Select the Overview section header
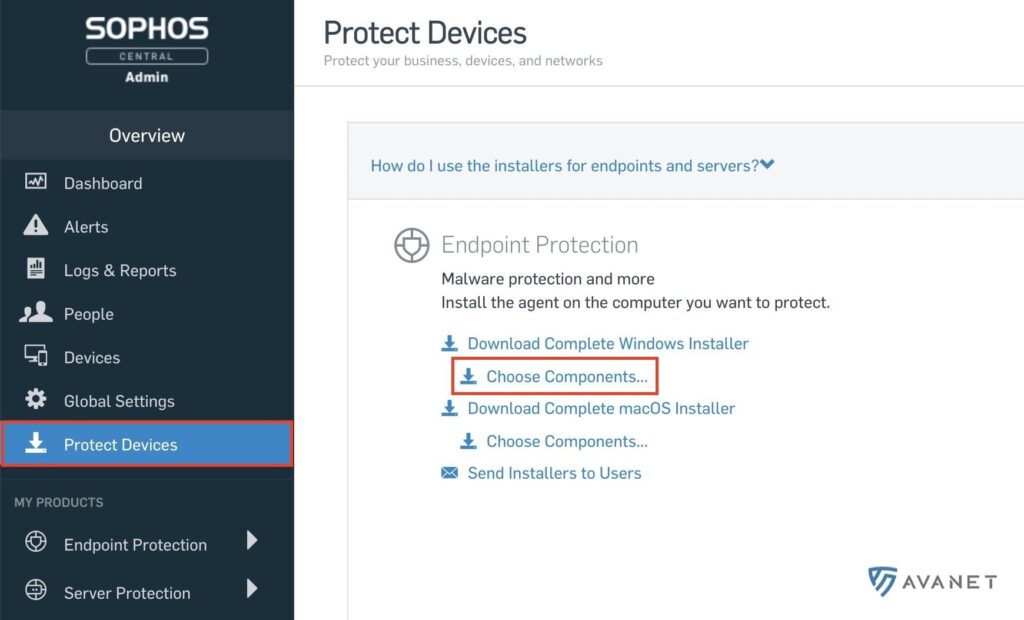 click(147, 135)
